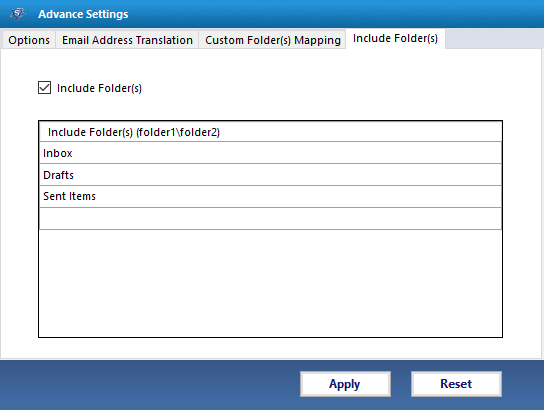Select the Inbox folder row
This screenshot has height=410, width=544.
click(270, 153)
